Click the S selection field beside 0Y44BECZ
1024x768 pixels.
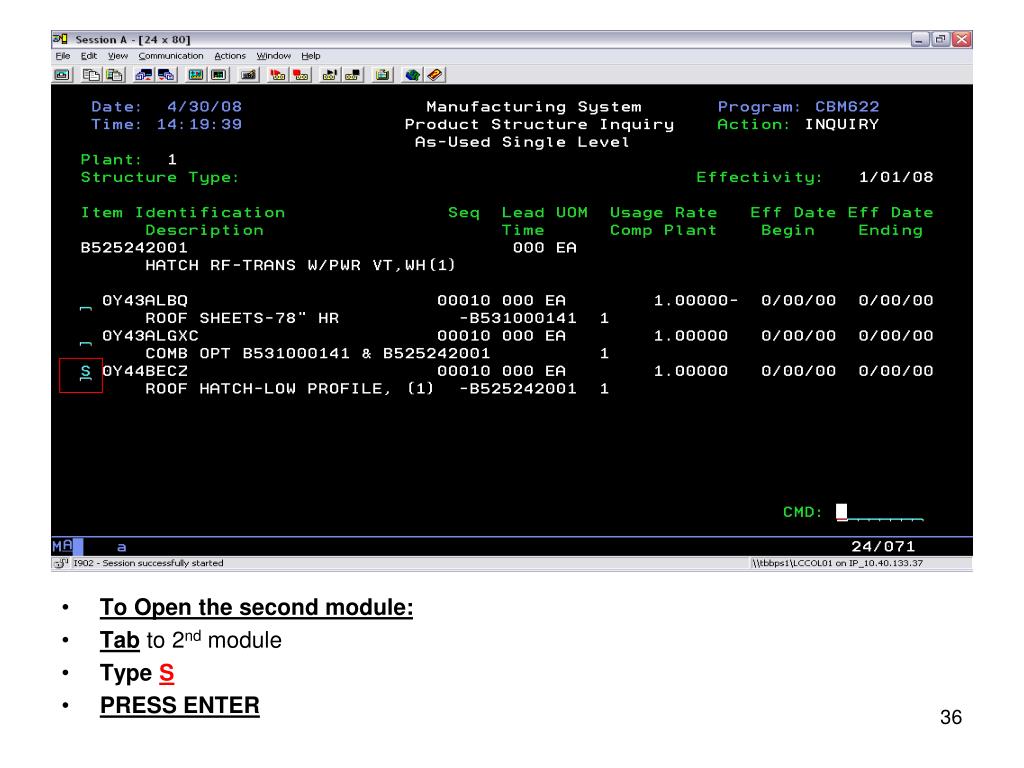point(86,372)
